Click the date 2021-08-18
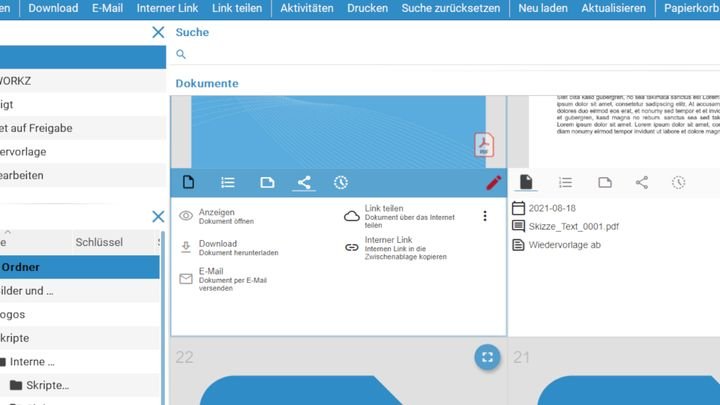Image resolution: width=720 pixels, height=405 pixels. pyautogui.click(x=552, y=208)
